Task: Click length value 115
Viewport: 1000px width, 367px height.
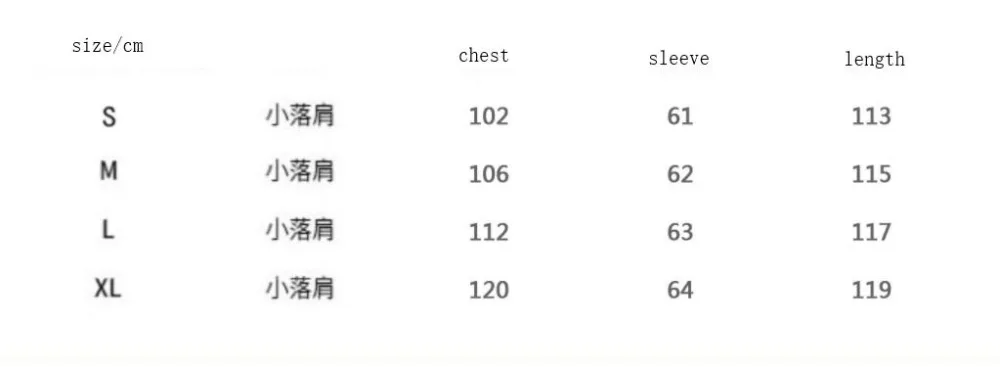Action: (872, 174)
